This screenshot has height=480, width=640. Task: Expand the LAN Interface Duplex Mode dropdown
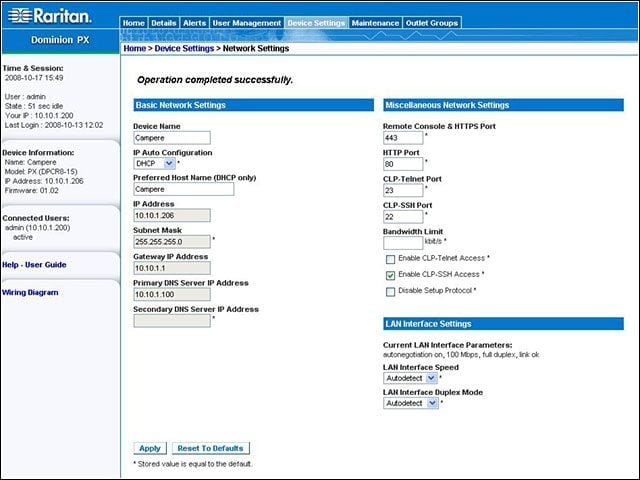point(411,403)
